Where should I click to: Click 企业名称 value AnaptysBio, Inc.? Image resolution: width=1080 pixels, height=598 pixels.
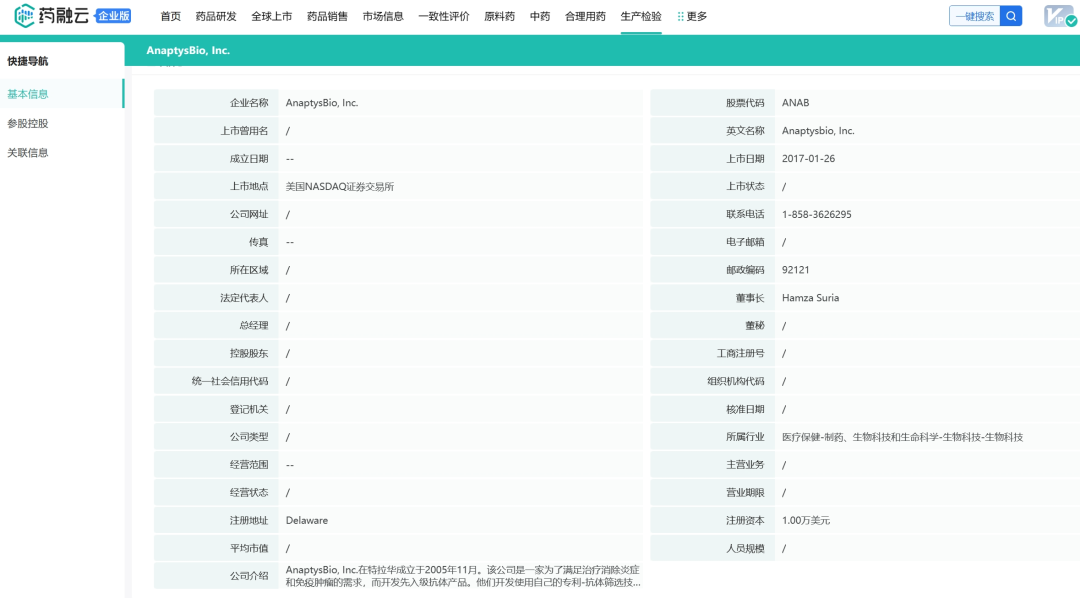point(322,103)
